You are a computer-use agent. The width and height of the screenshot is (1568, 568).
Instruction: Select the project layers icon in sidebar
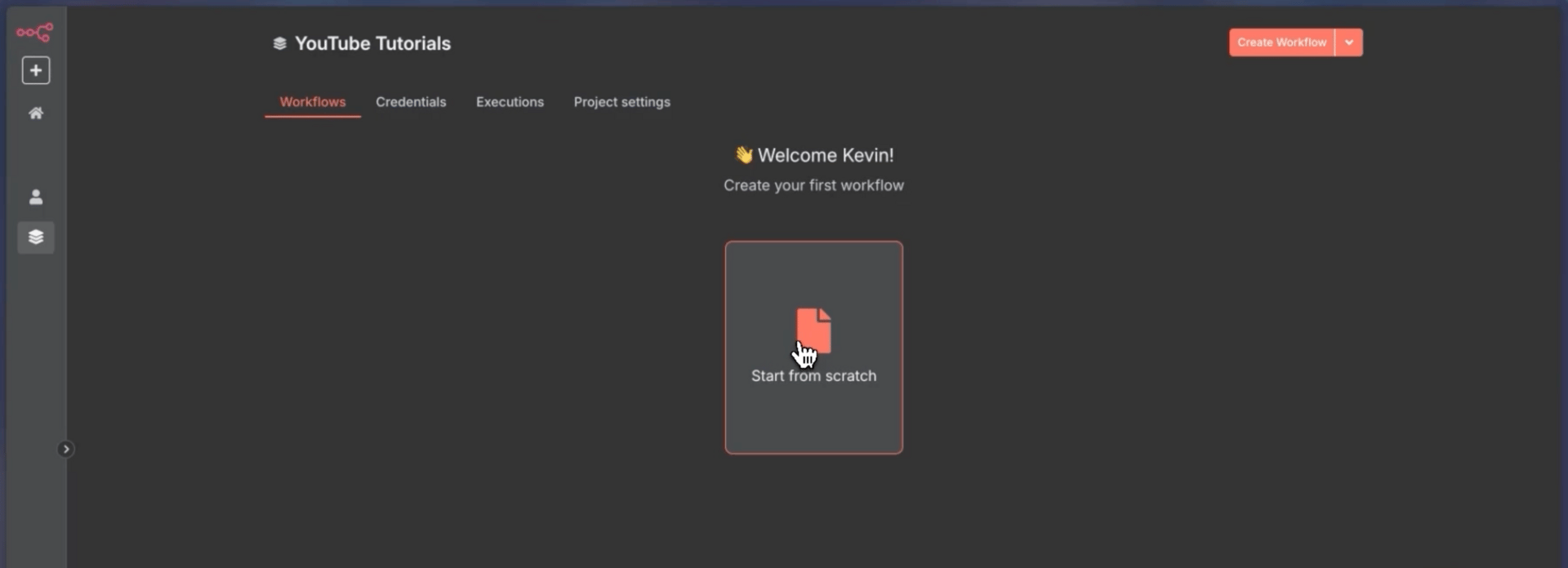point(36,237)
